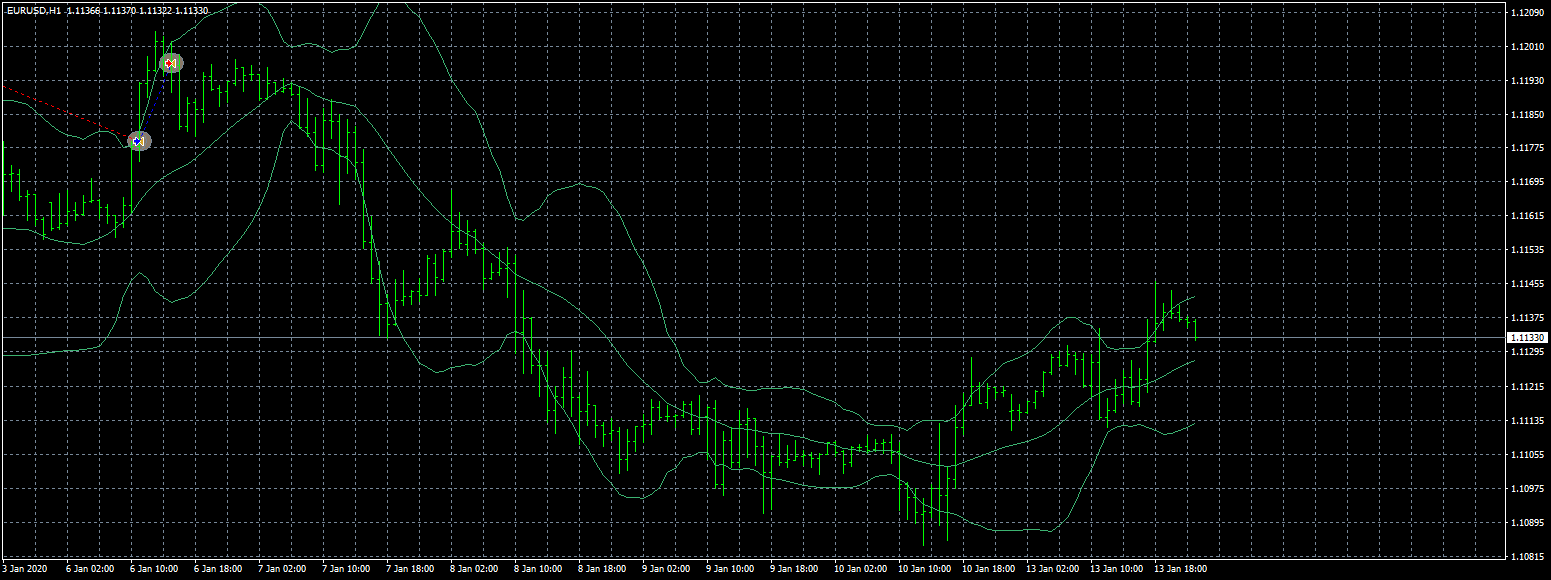The width and height of the screenshot is (1551, 580).
Task: Click the 1.12010 price axis label
Action: click(1528, 47)
